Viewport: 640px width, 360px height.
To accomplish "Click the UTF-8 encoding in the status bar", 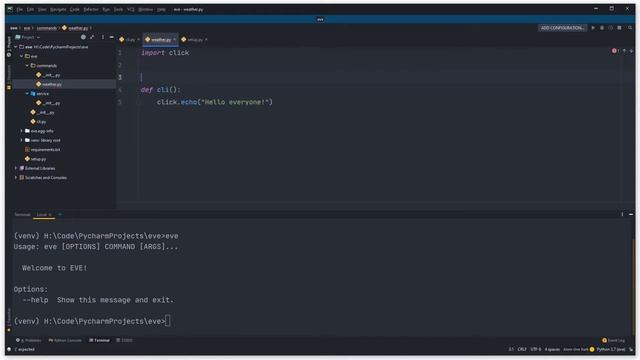I will click(x=536, y=349).
